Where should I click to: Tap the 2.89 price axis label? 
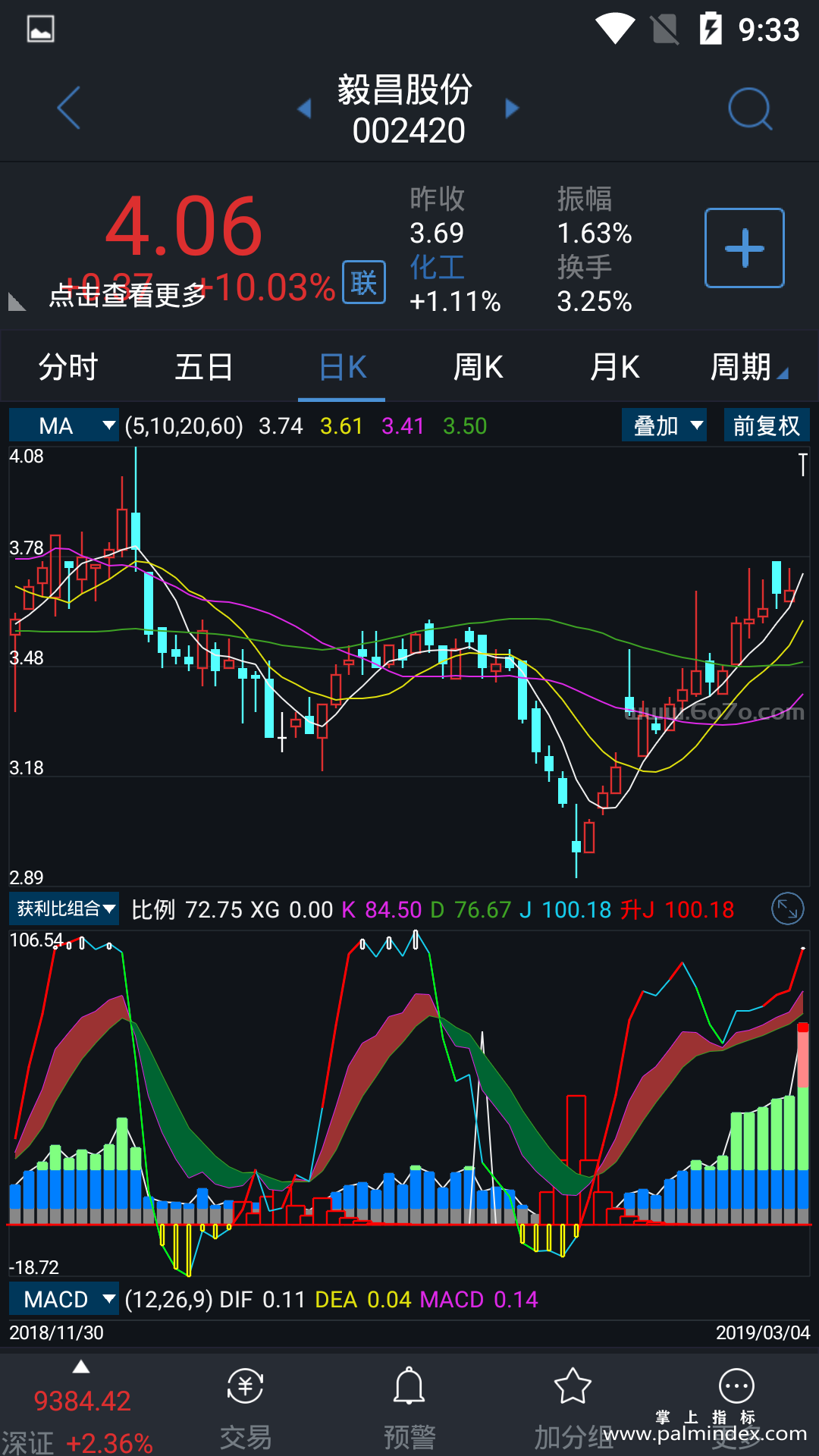pos(27,877)
